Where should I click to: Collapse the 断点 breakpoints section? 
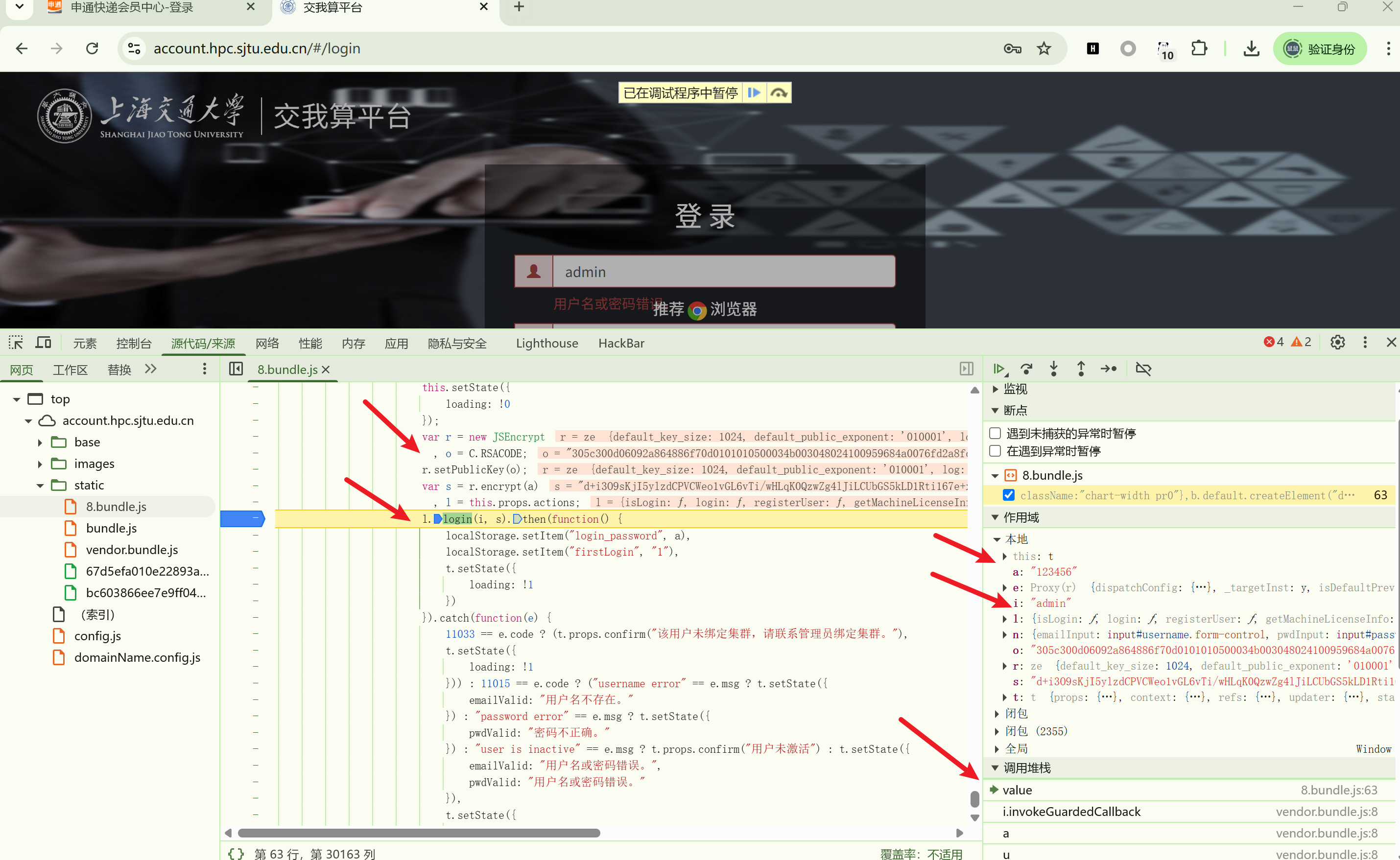[995, 410]
